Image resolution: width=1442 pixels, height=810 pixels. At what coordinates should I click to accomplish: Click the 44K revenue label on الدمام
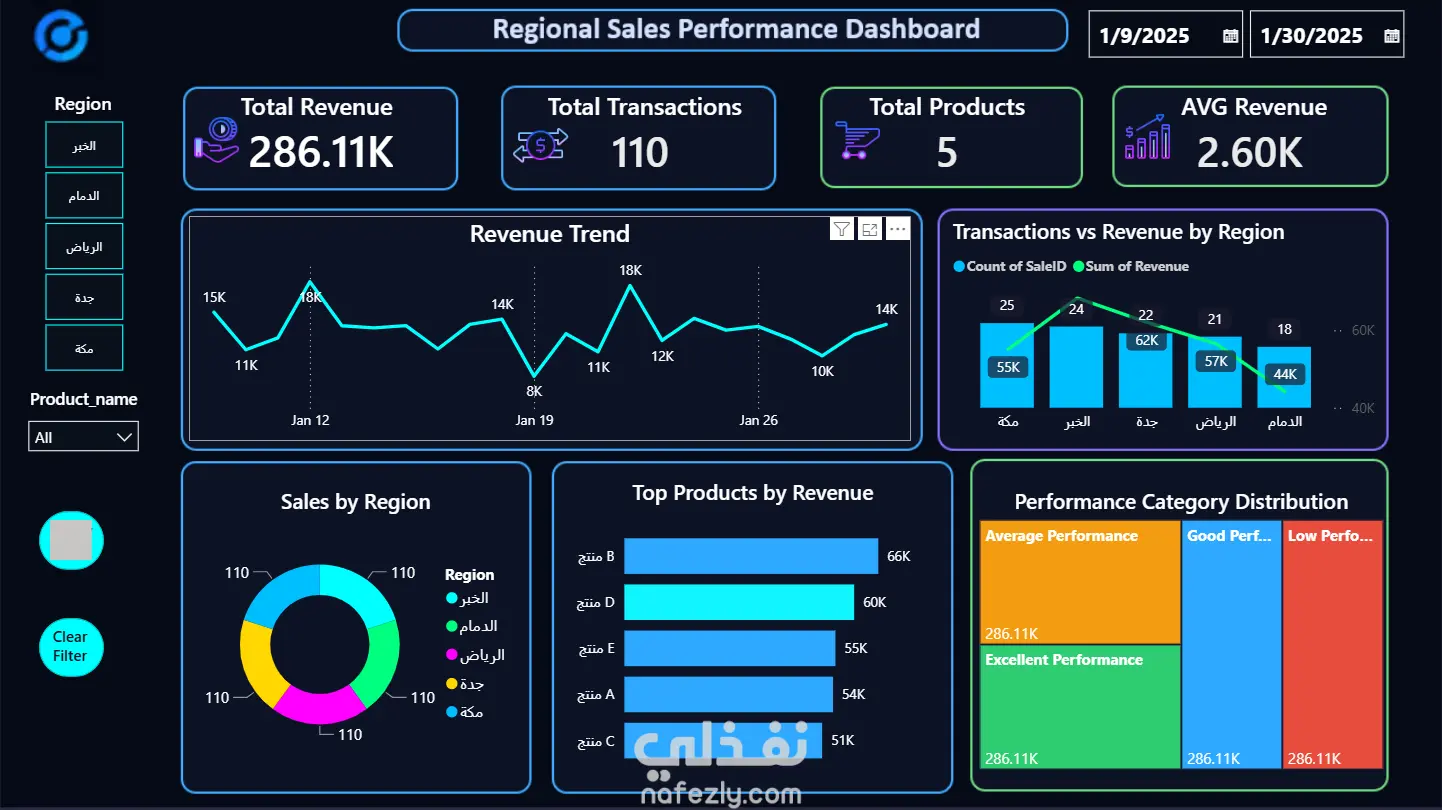tap(1284, 375)
